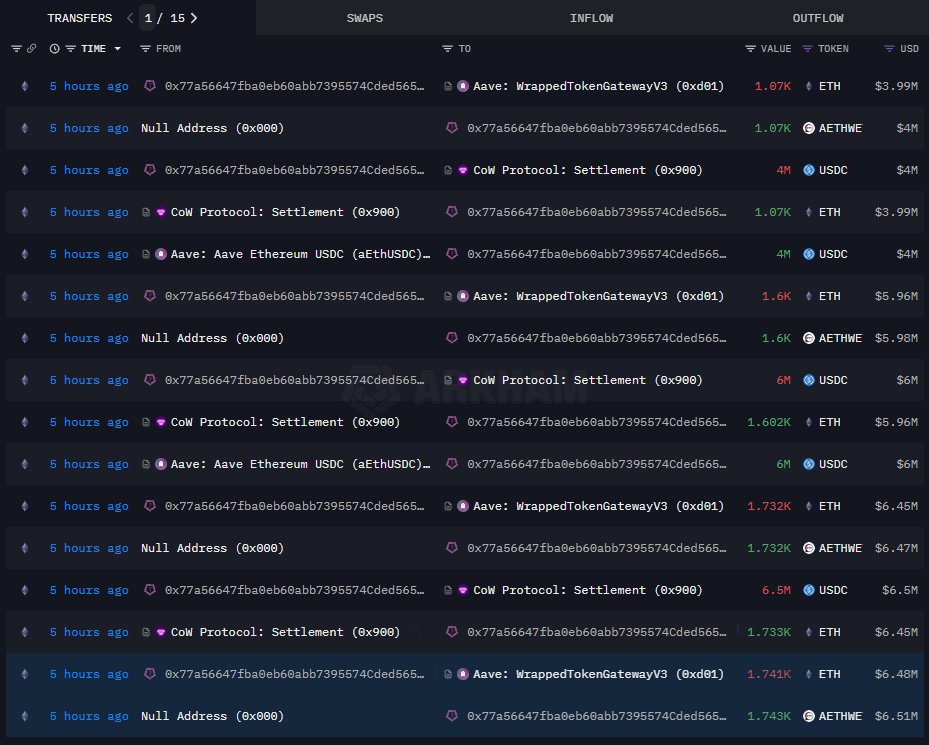Screen dimensions: 929x745
Task: Click the ETH token in $3.99M first row
Action: coord(829,86)
